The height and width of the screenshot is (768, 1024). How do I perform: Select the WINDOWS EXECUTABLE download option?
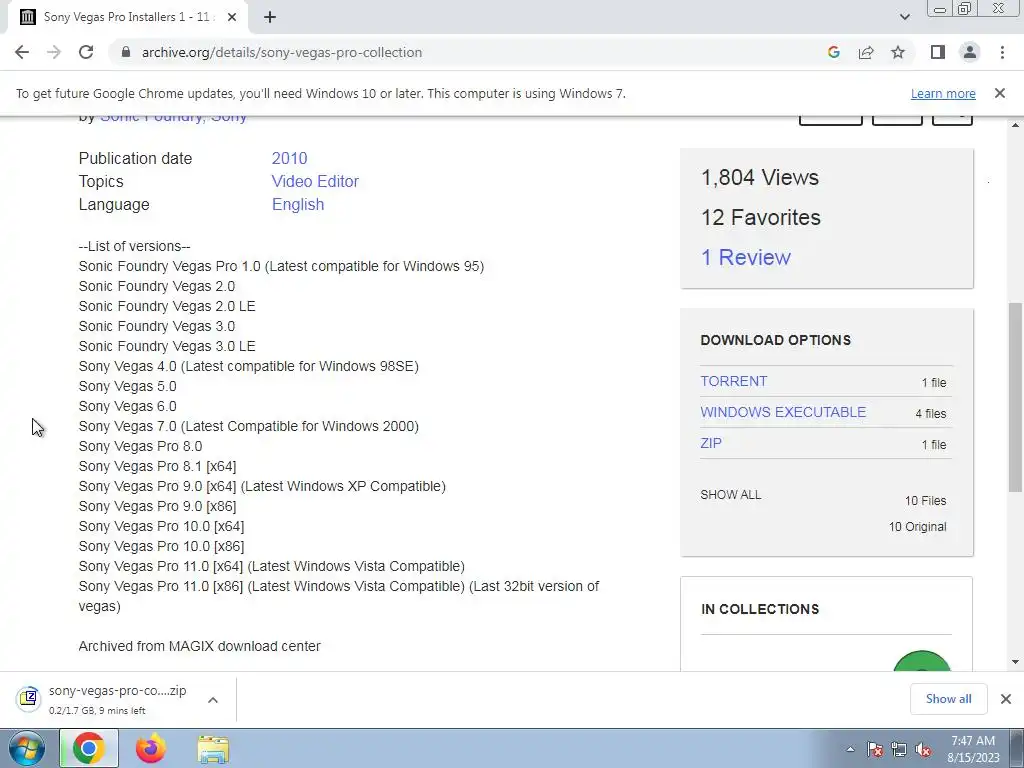coord(783,412)
